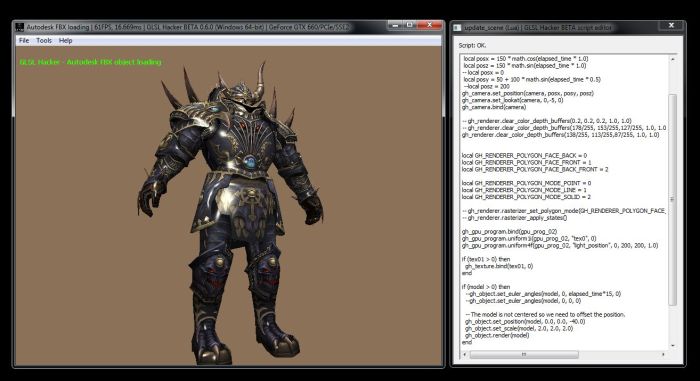Click the comment 'The model is not centered' line

click(x=545, y=315)
